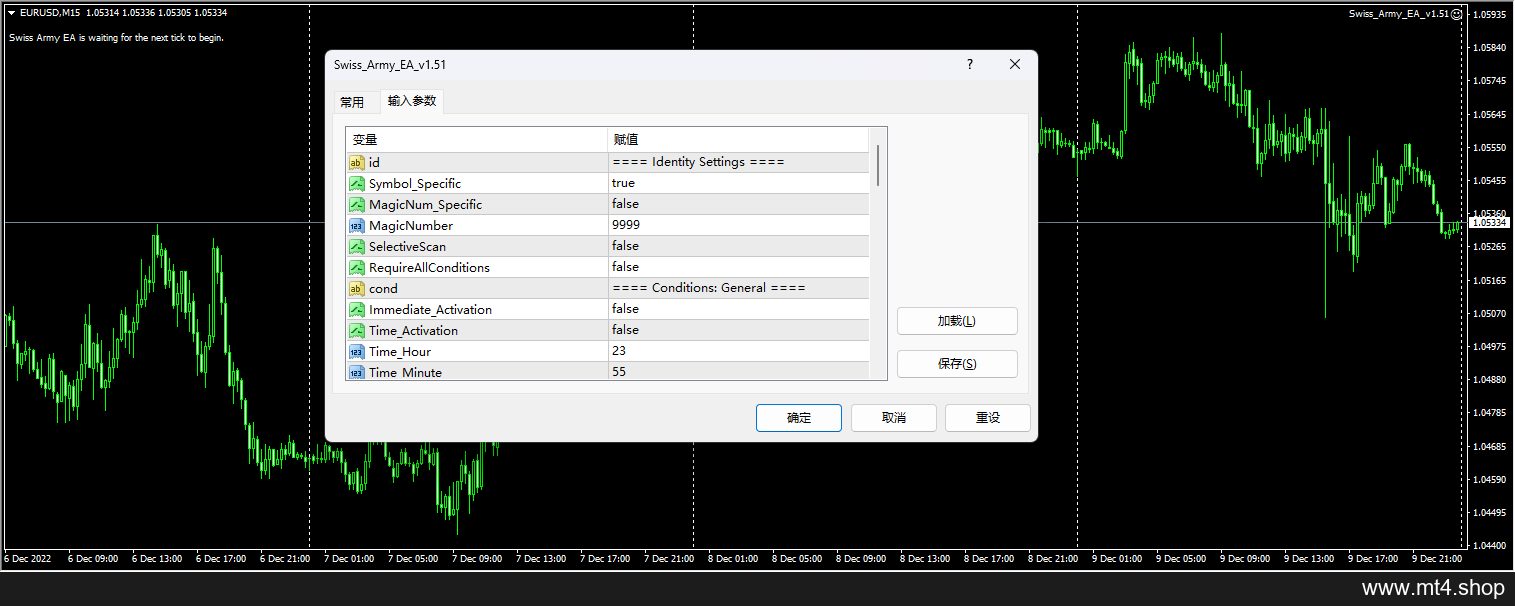
Task: Cancel with the 取消 button
Action: pos(894,418)
